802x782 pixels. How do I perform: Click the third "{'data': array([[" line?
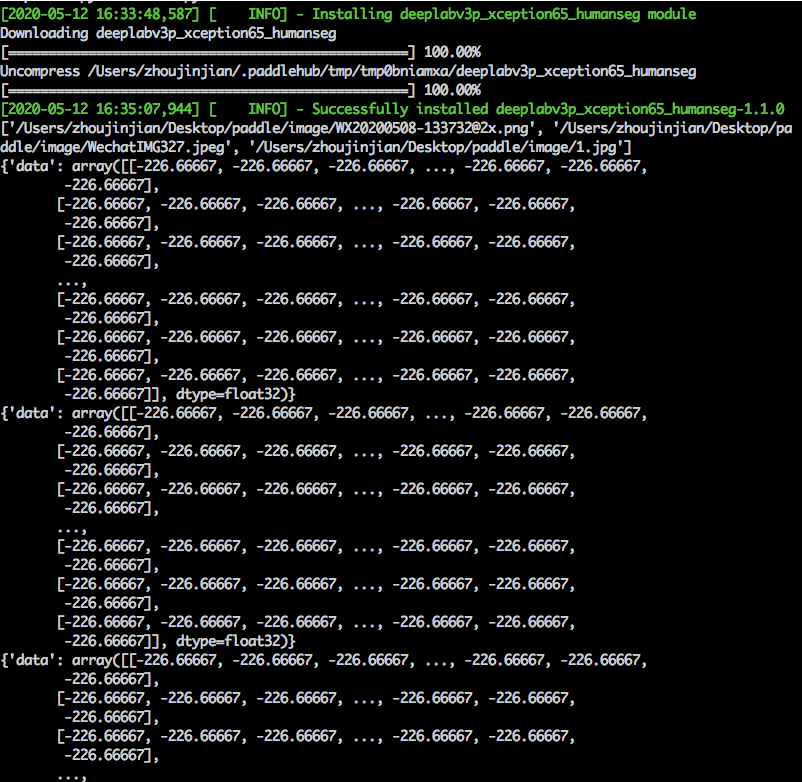(324, 660)
